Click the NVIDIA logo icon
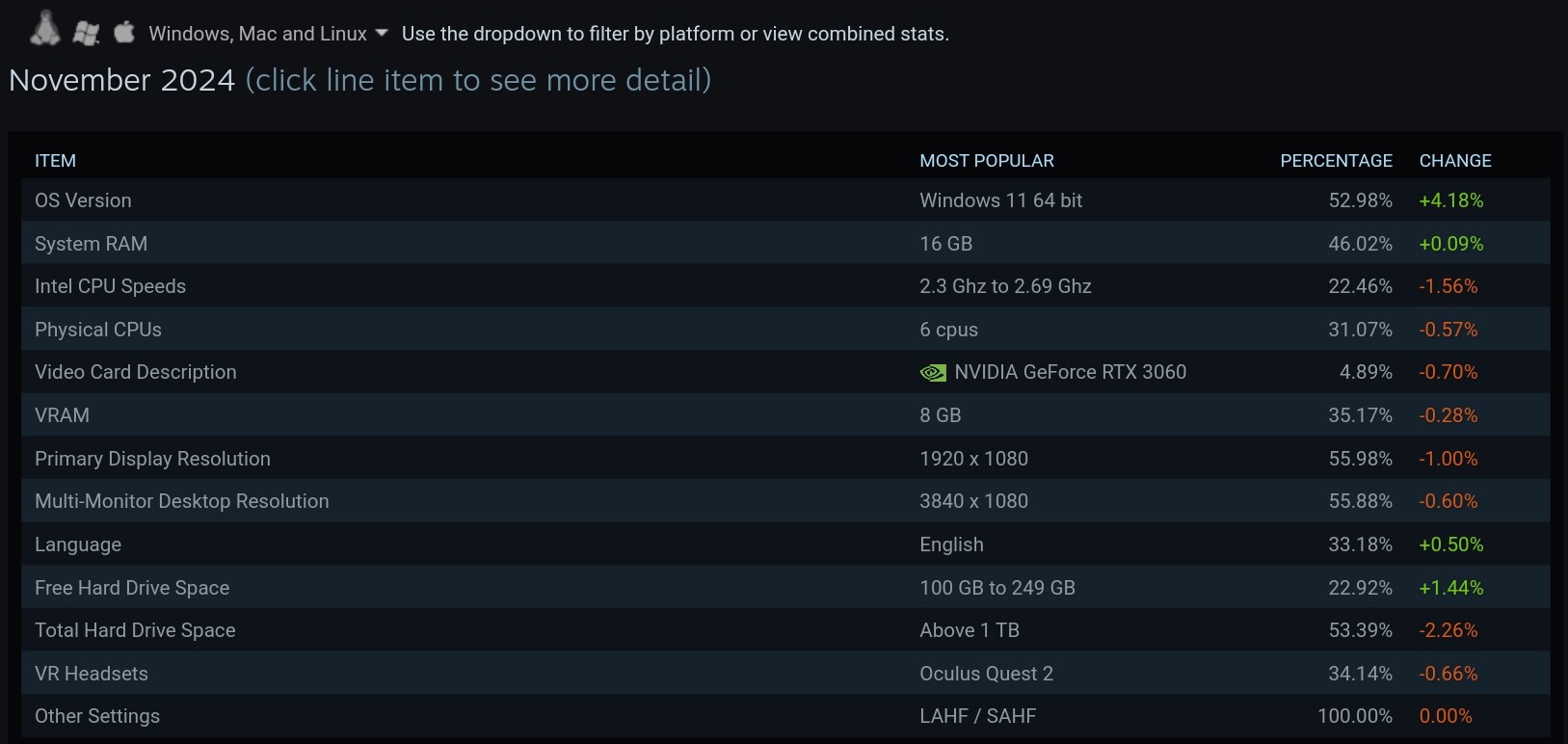The height and width of the screenshot is (744, 1568). click(933, 373)
